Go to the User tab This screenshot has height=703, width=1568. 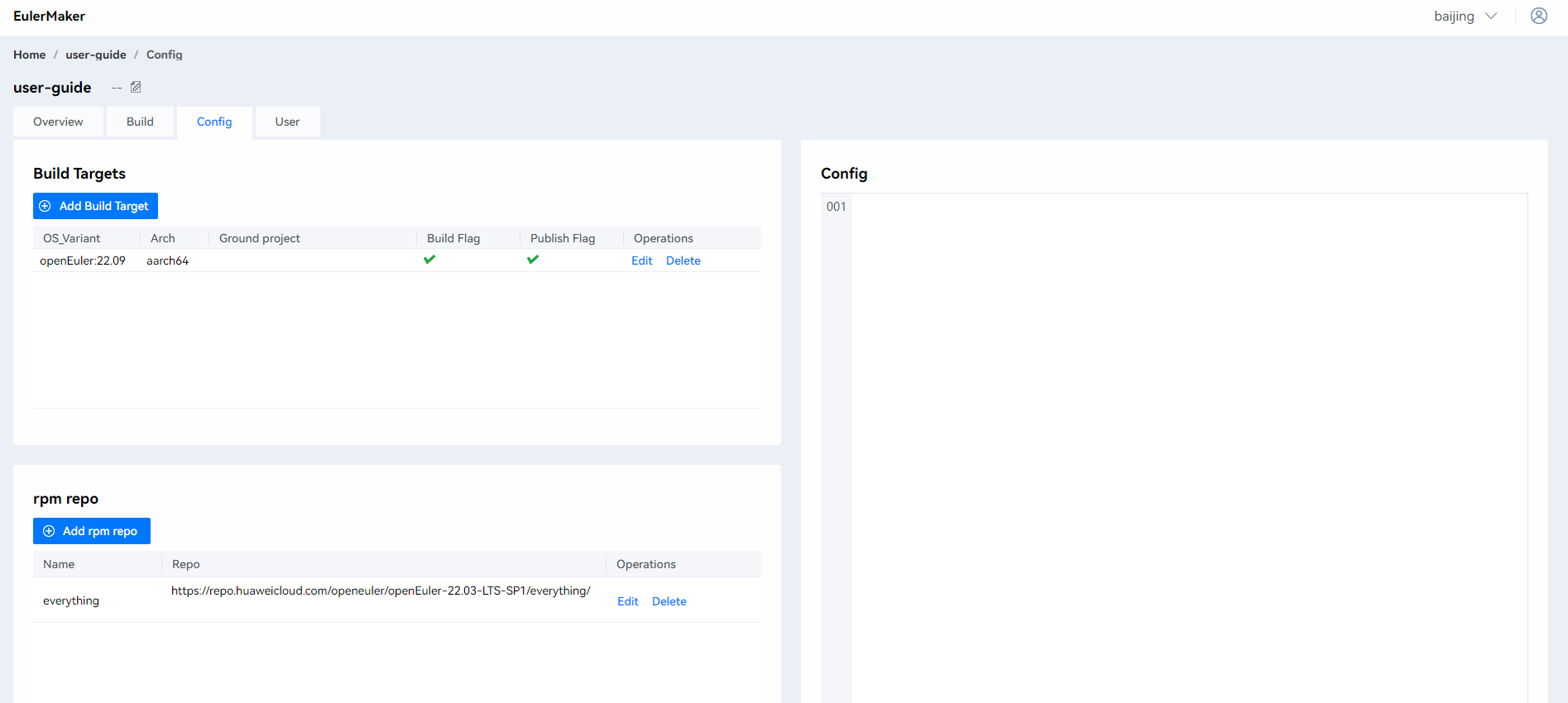point(287,122)
